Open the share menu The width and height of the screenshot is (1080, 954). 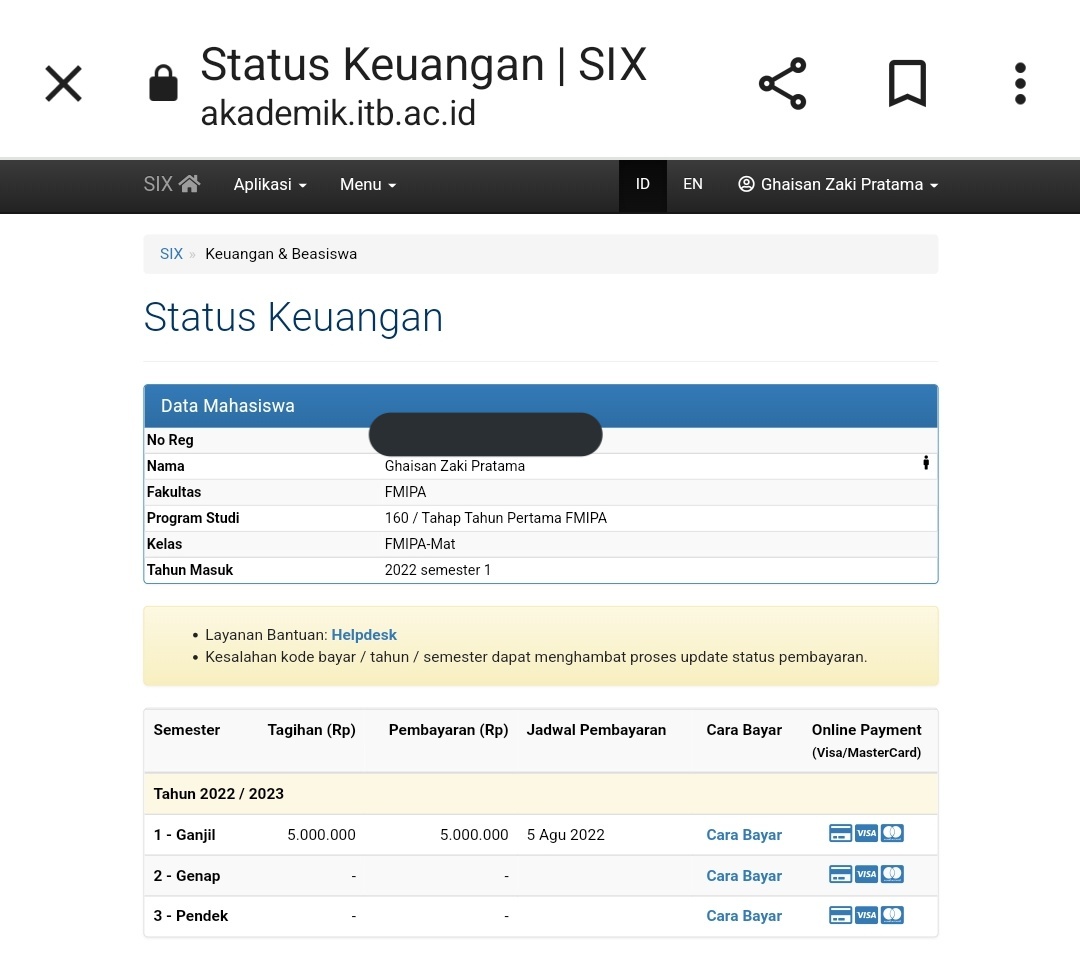(781, 84)
